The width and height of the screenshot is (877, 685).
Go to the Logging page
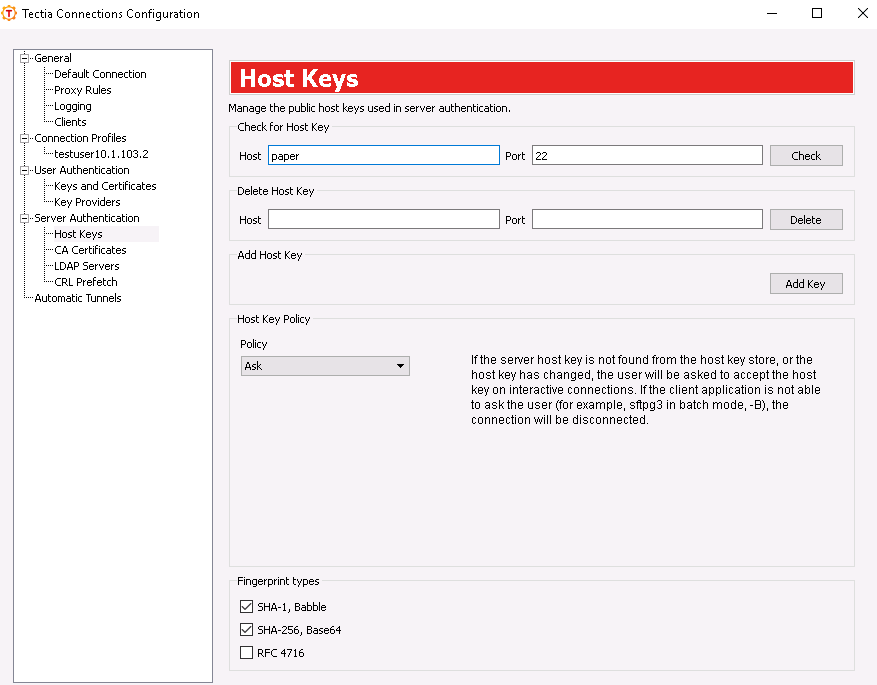[x=73, y=106]
